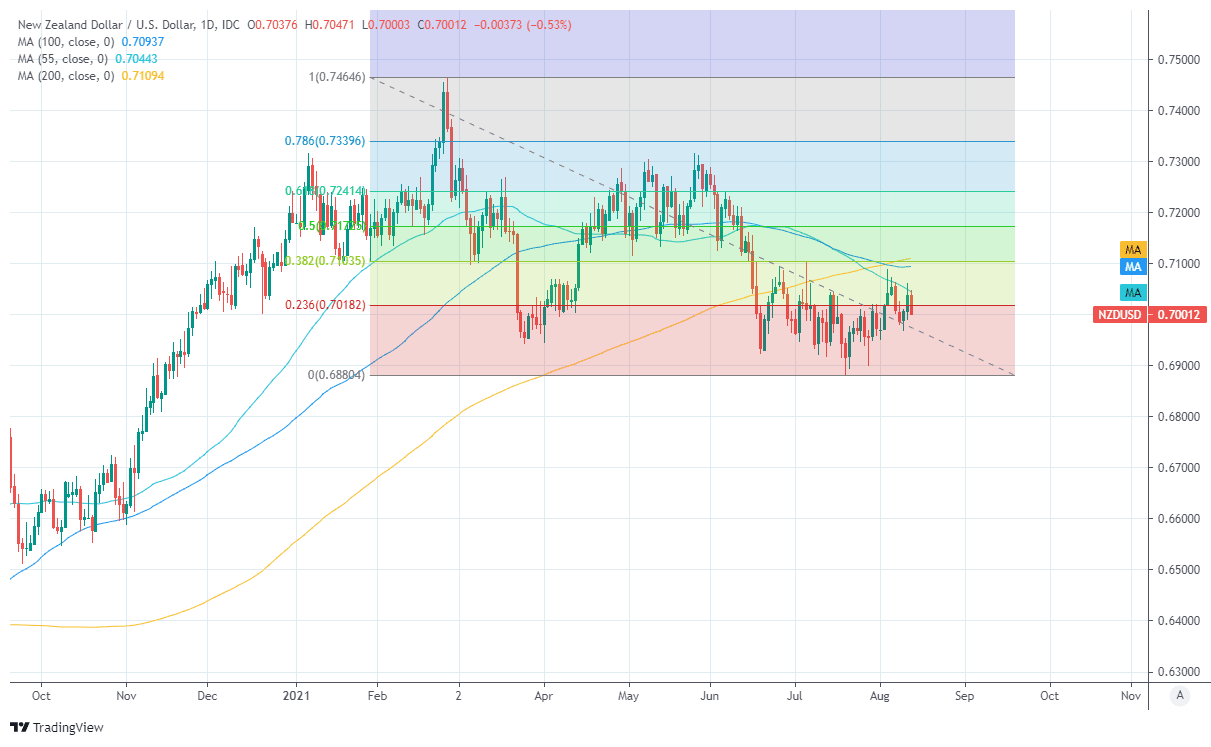Click the TradingView logo
Viewport: 1211px width, 747px height.
(x=57, y=727)
